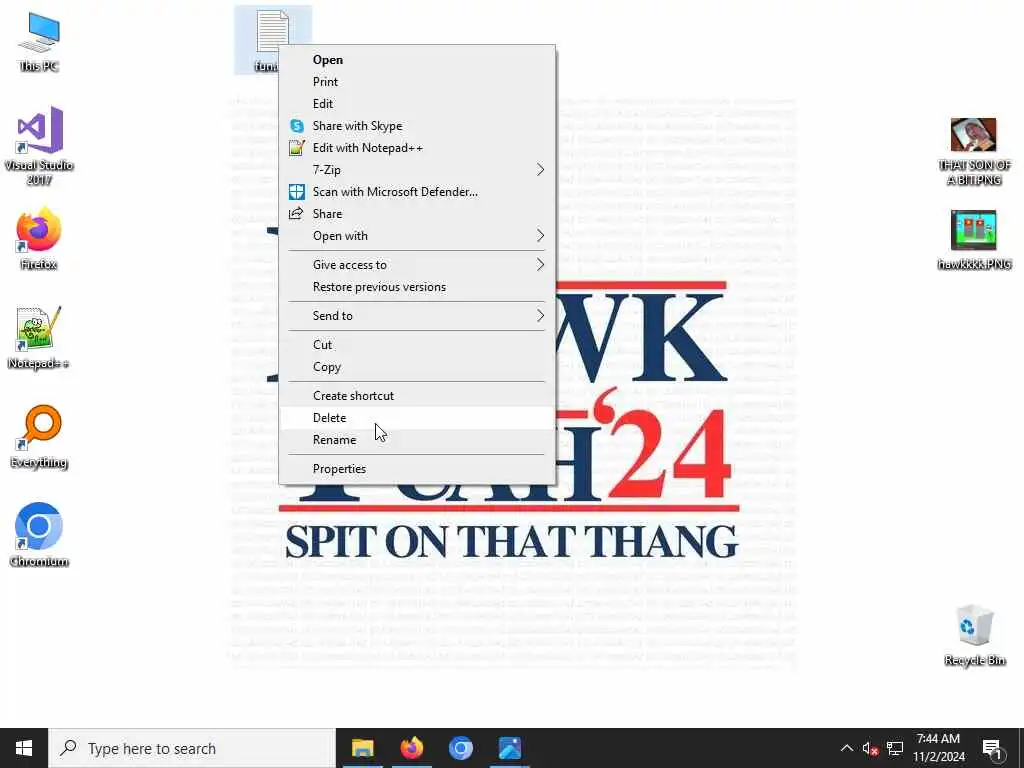Select Restore previous versions
The image size is (1024, 768).
[417, 287]
